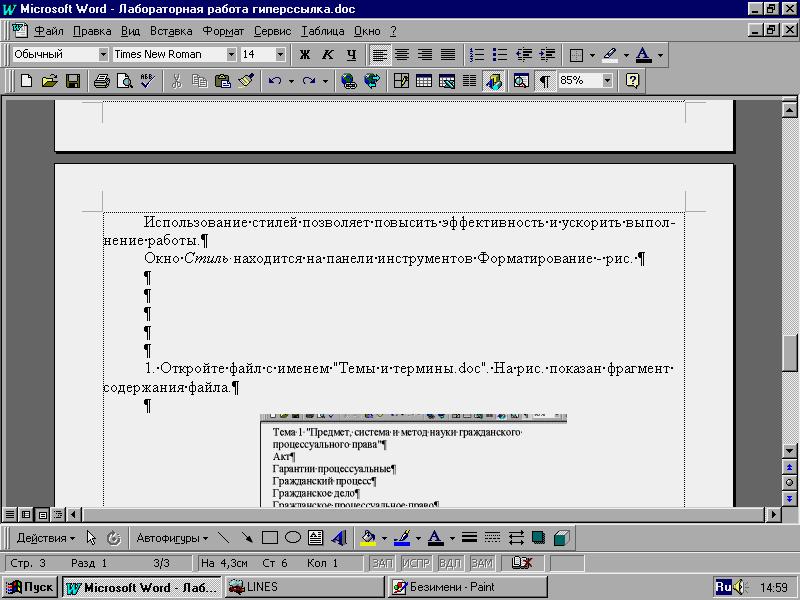
Task: Open Автофигуры menu
Action: pos(172,538)
